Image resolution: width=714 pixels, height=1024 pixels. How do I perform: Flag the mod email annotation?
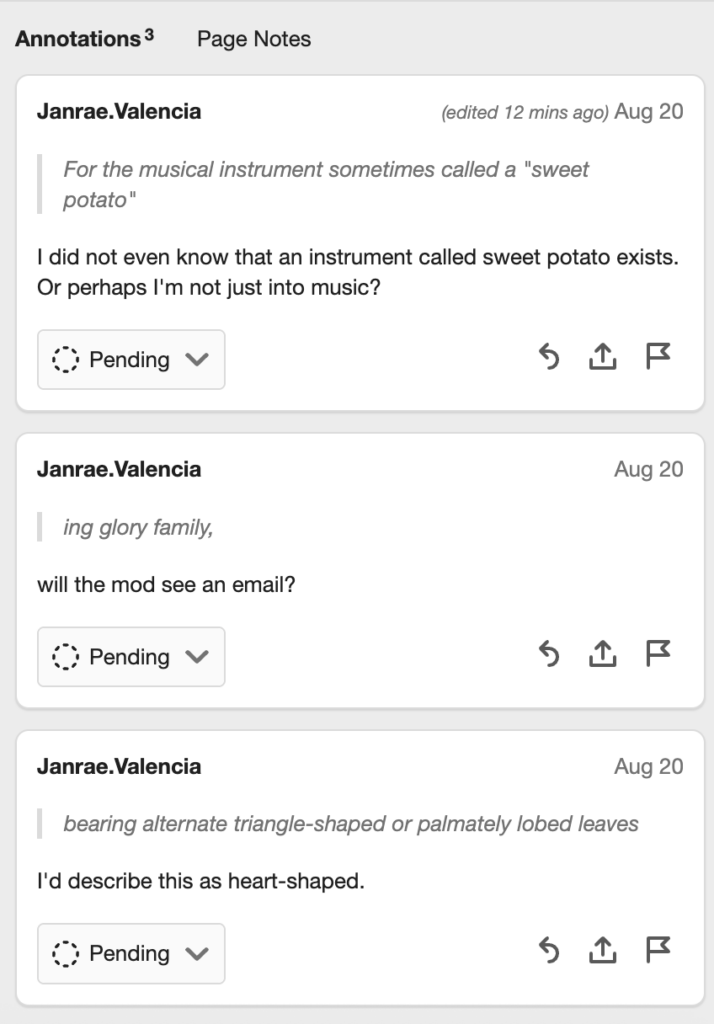pyautogui.click(x=658, y=654)
